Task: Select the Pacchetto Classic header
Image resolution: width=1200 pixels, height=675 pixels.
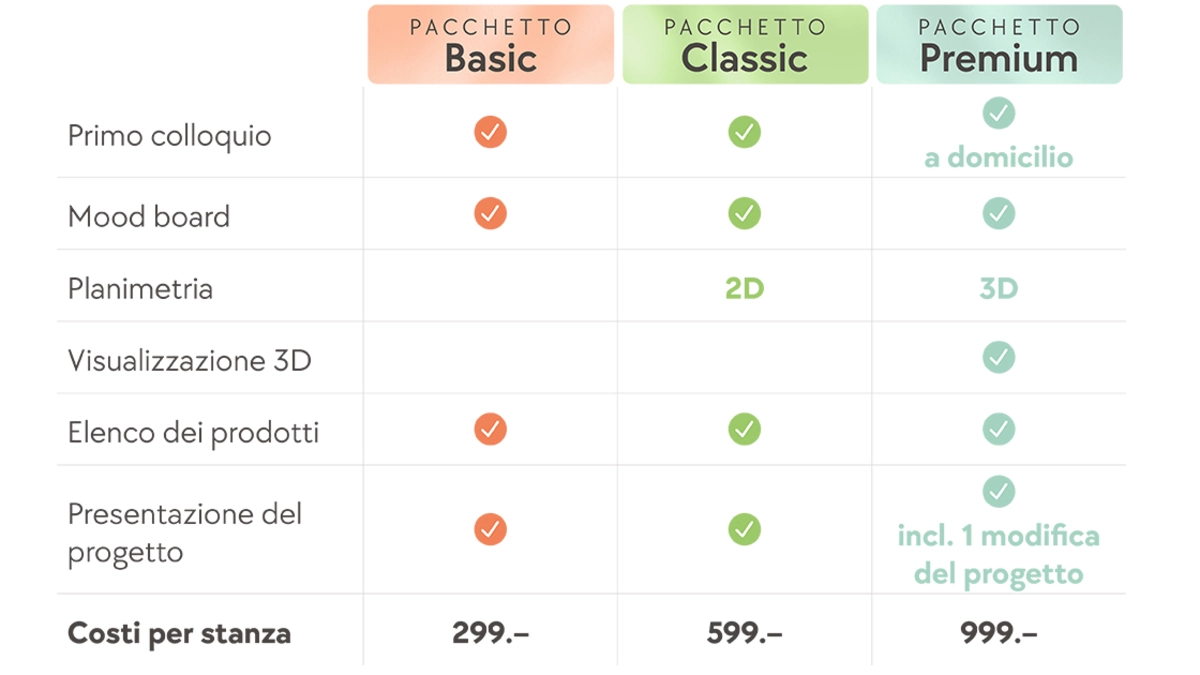Action: tap(745, 45)
